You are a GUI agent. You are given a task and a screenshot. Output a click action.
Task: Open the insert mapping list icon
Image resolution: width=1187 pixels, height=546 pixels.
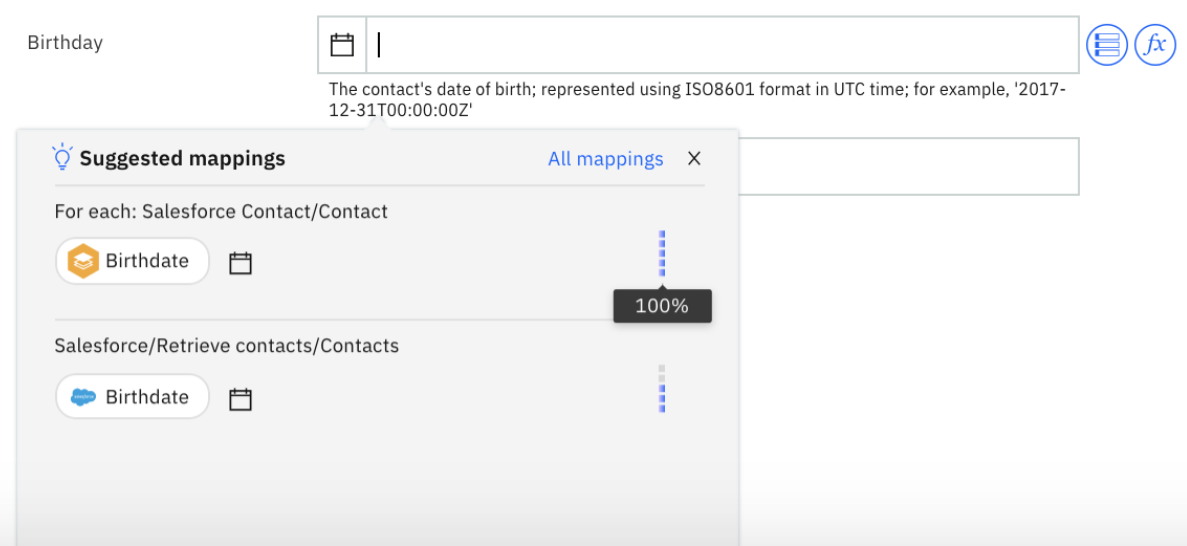pos(1106,45)
